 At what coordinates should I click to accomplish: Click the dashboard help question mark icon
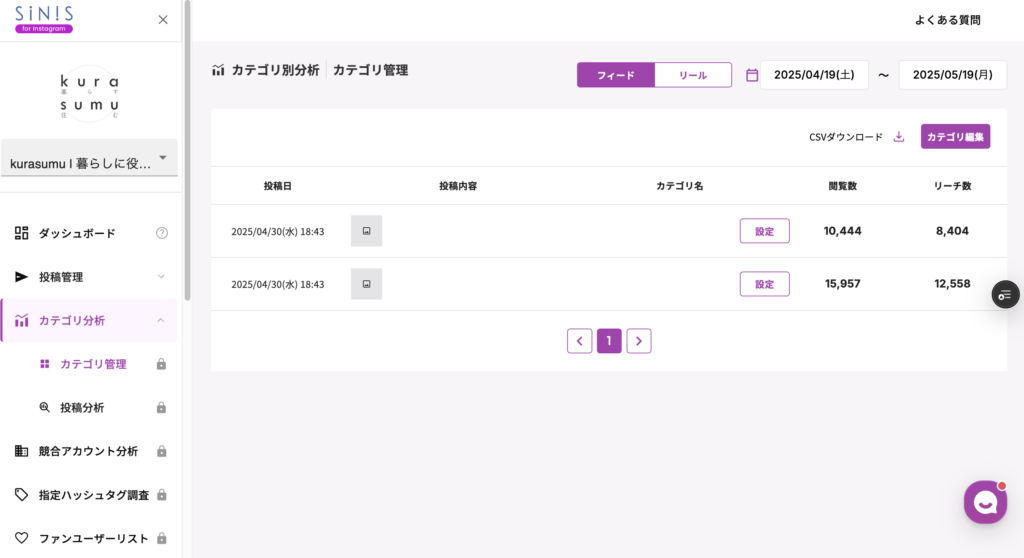click(162, 233)
